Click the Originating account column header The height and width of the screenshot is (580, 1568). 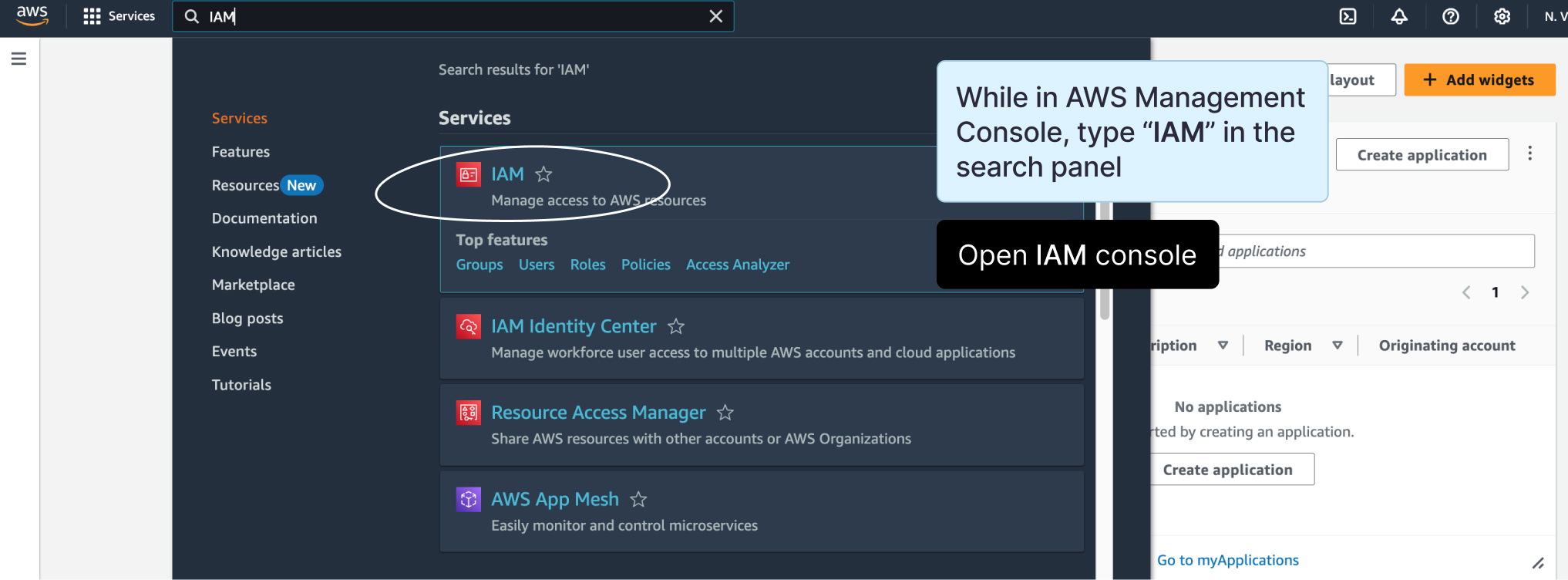pyautogui.click(x=1447, y=346)
